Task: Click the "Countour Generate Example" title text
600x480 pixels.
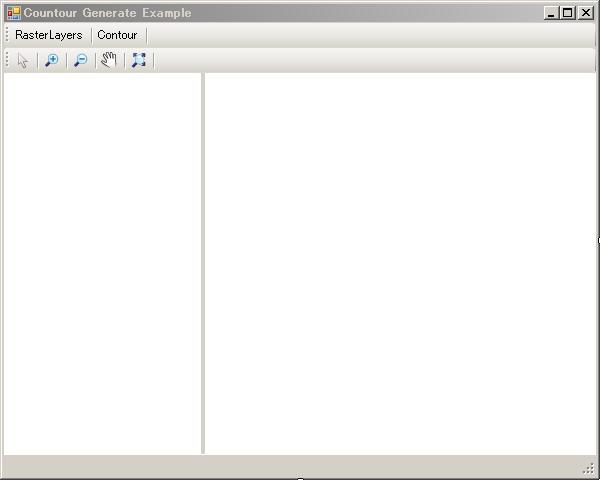Action: (x=107, y=13)
